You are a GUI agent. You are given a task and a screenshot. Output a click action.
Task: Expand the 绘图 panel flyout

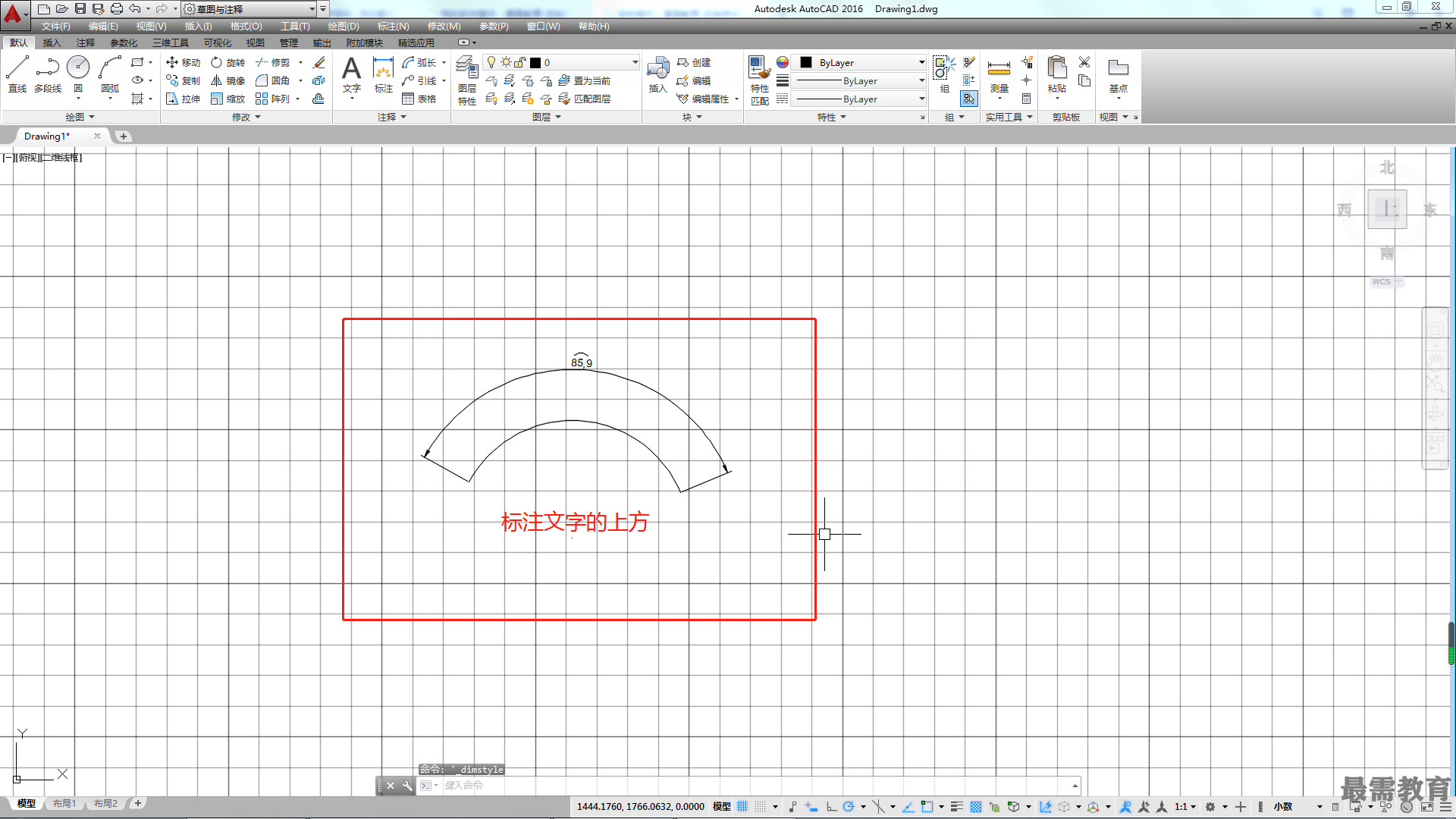pyautogui.click(x=80, y=117)
